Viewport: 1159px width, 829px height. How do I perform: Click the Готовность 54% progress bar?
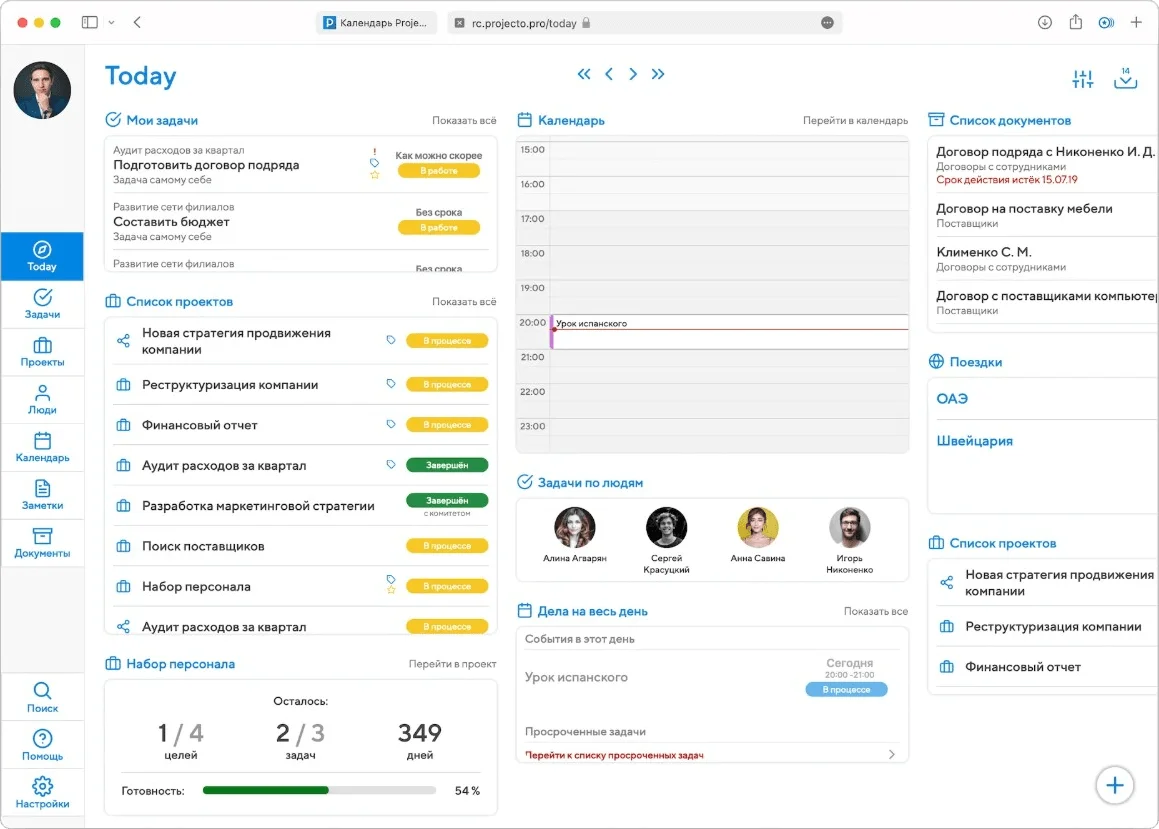coord(319,791)
